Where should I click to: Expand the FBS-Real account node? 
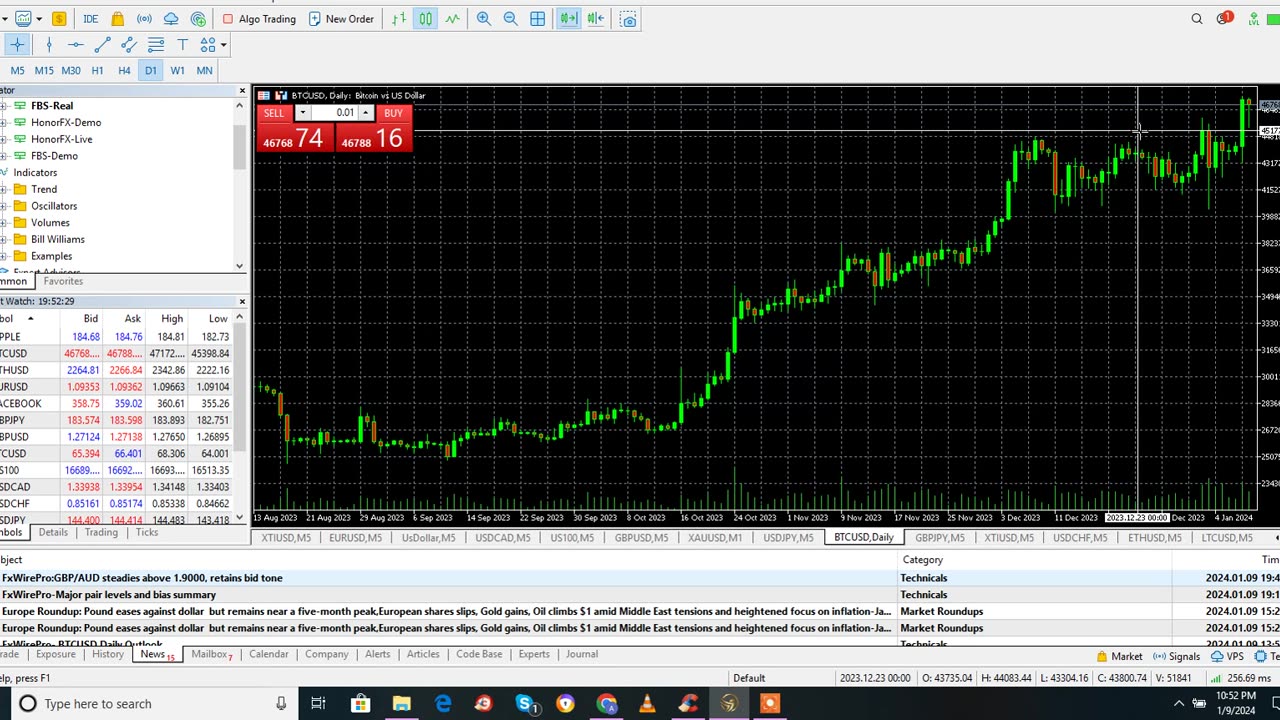[4, 106]
